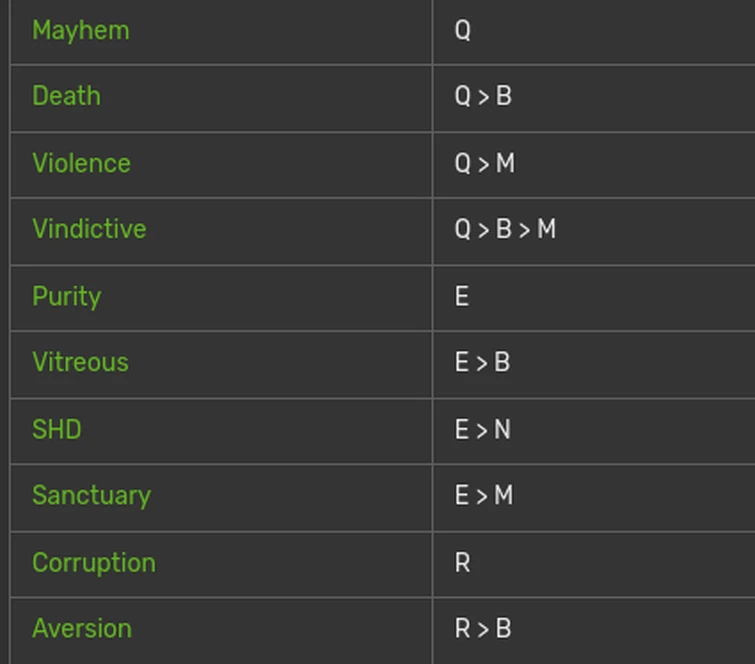
Task: Select the "Q > M" cell text
Action: coord(485,163)
